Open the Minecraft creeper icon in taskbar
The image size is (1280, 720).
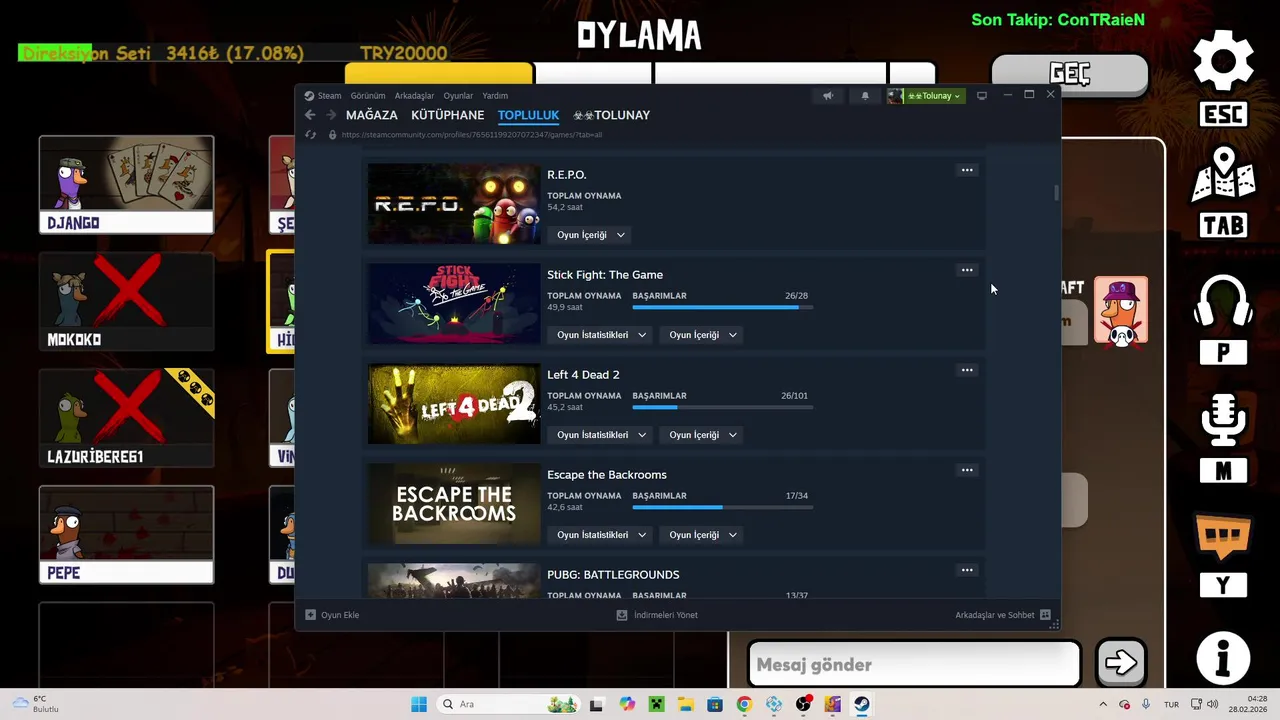click(656, 704)
